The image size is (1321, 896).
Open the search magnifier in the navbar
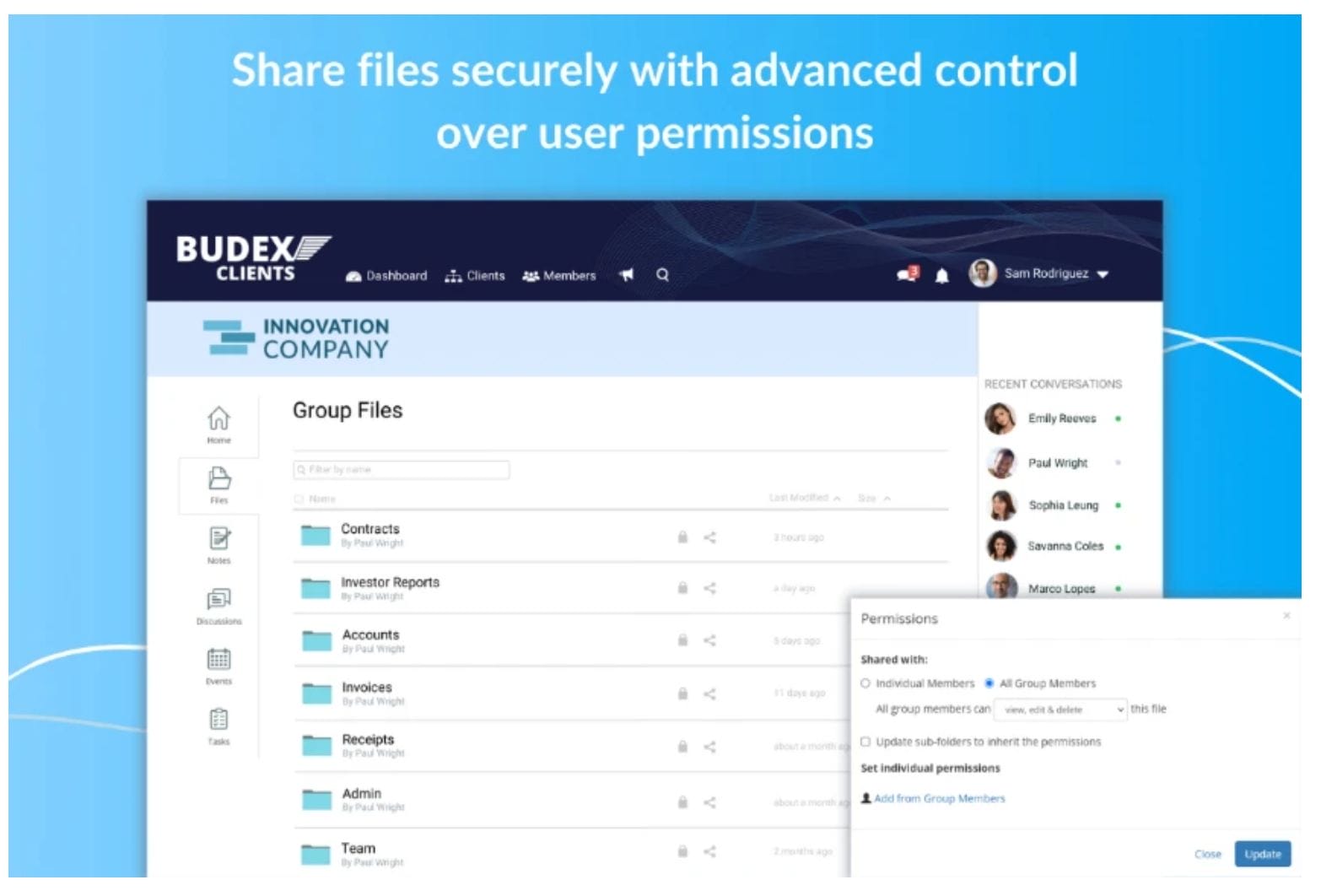point(663,275)
